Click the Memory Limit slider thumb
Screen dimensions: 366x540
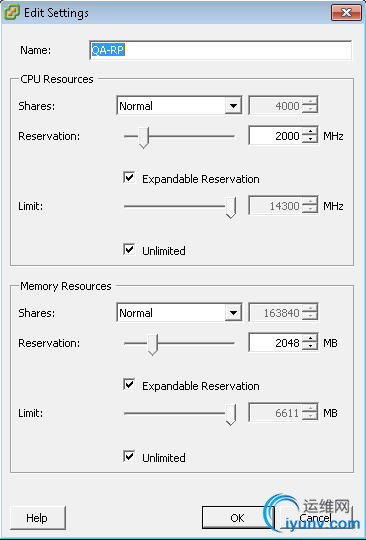pyautogui.click(x=231, y=415)
